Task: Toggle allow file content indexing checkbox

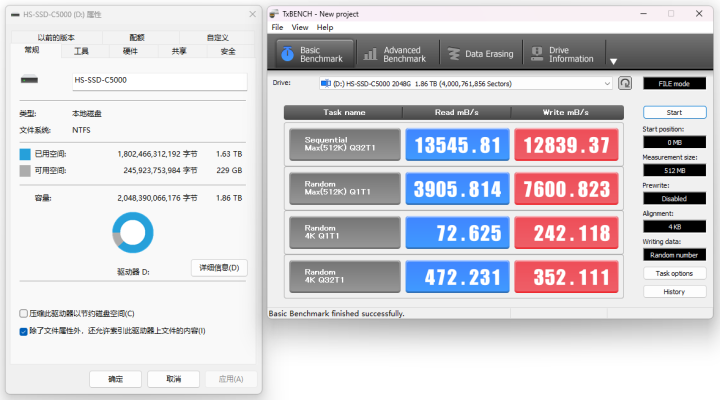Action: 23,331
